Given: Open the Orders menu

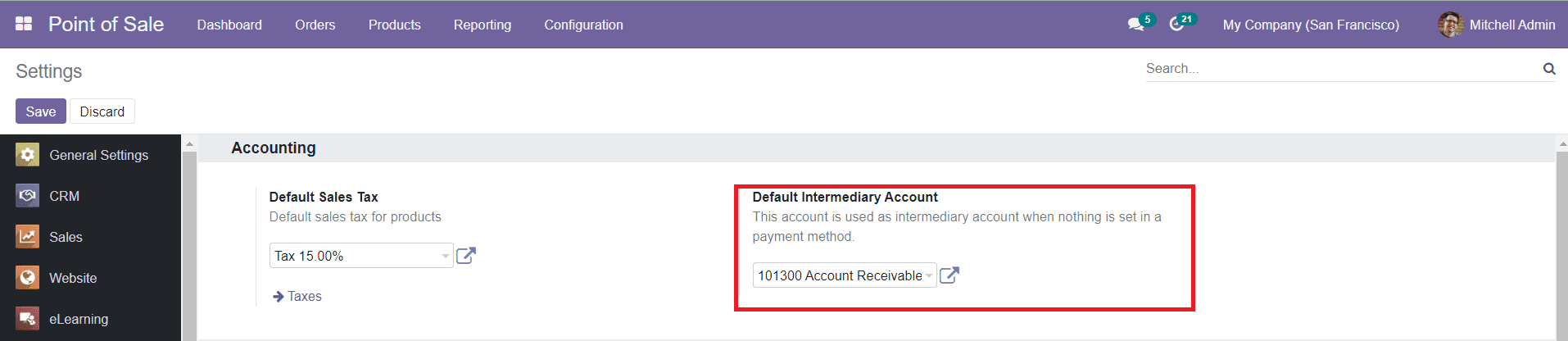Looking at the screenshot, I should click(315, 25).
